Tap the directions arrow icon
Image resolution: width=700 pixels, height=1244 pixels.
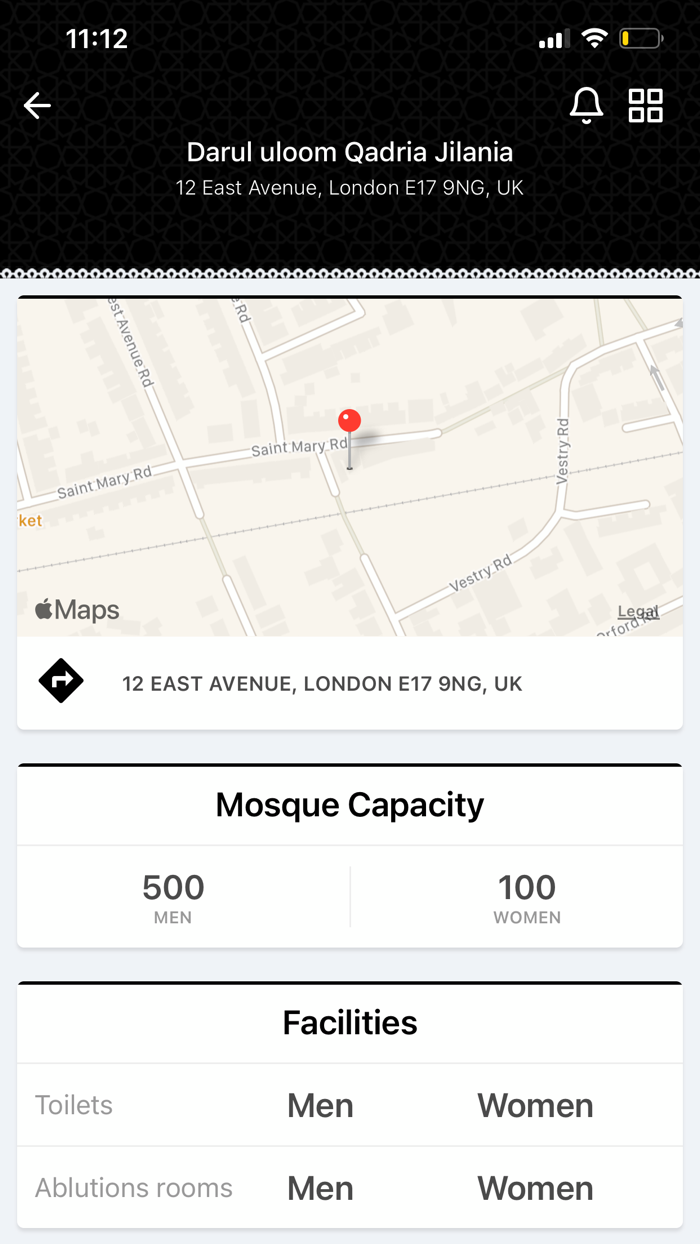pyautogui.click(x=60, y=681)
